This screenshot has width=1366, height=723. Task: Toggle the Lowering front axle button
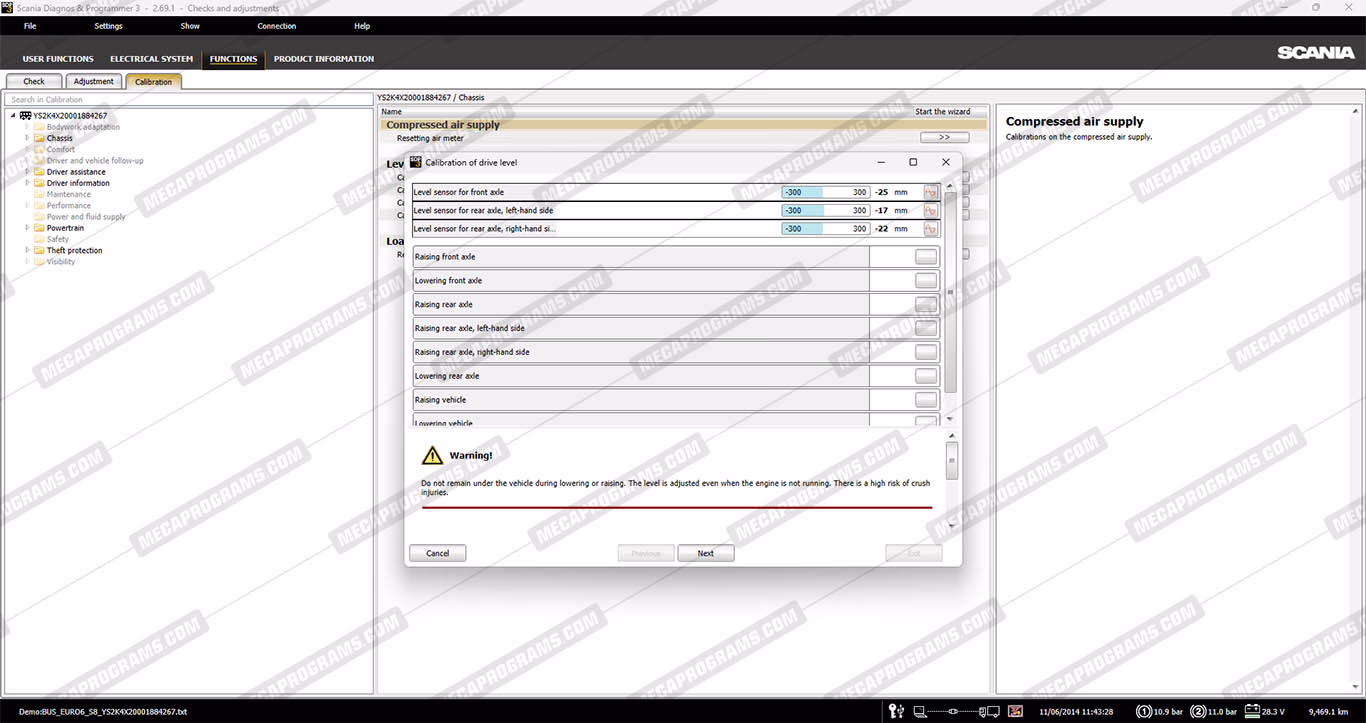pyautogui.click(x=926, y=281)
